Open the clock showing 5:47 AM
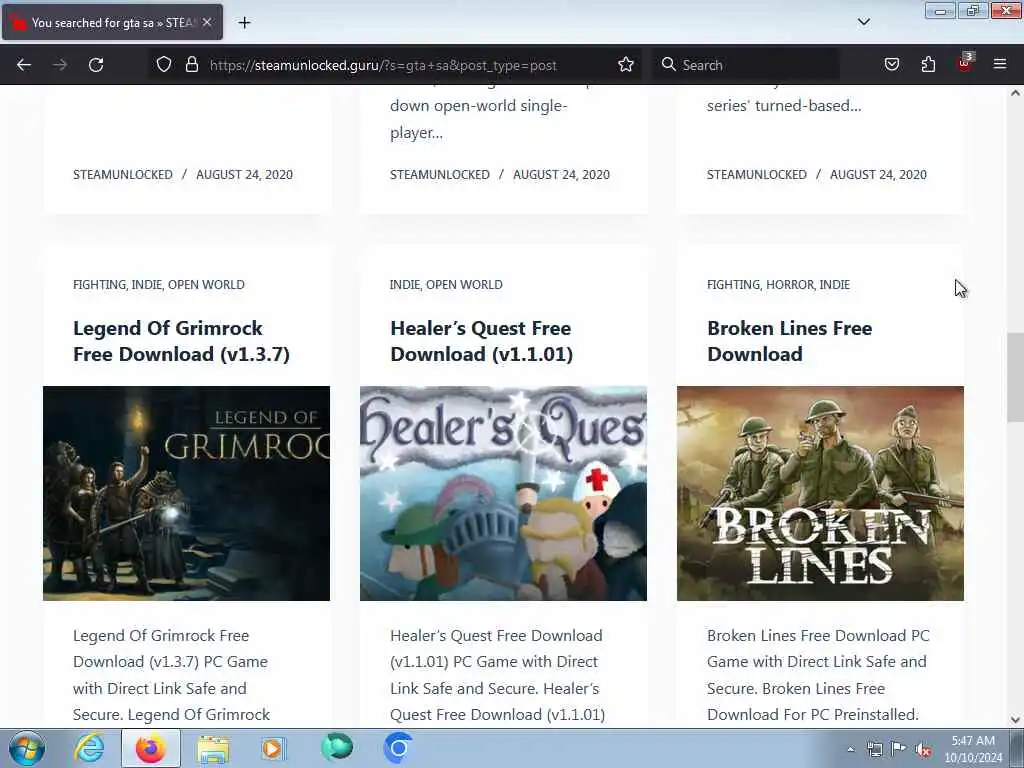 [973, 749]
